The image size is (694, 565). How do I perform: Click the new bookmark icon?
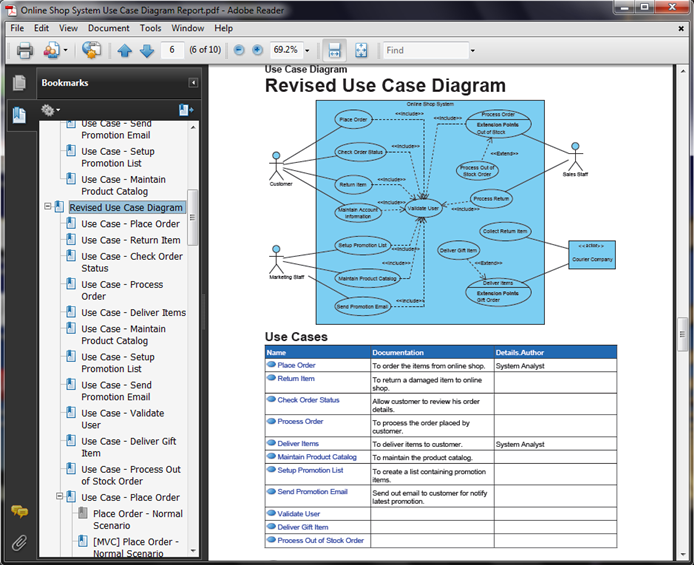tap(186, 110)
